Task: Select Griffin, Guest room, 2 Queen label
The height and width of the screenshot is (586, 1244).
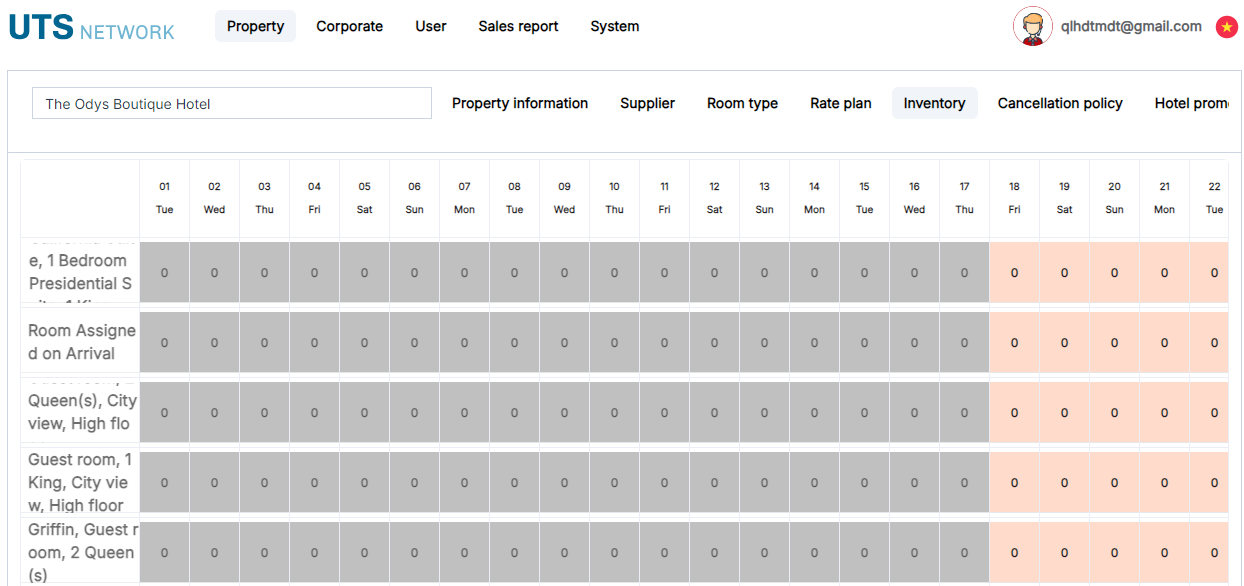Action: click(81, 552)
